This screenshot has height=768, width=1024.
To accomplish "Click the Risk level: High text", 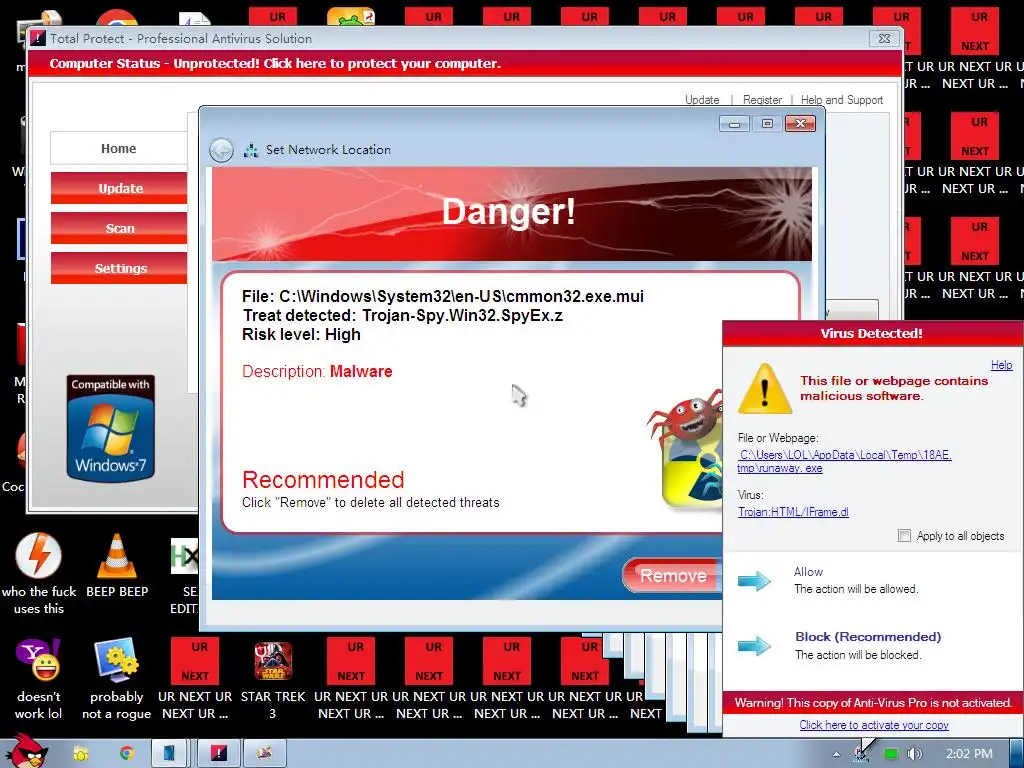I will click(x=301, y=334).
